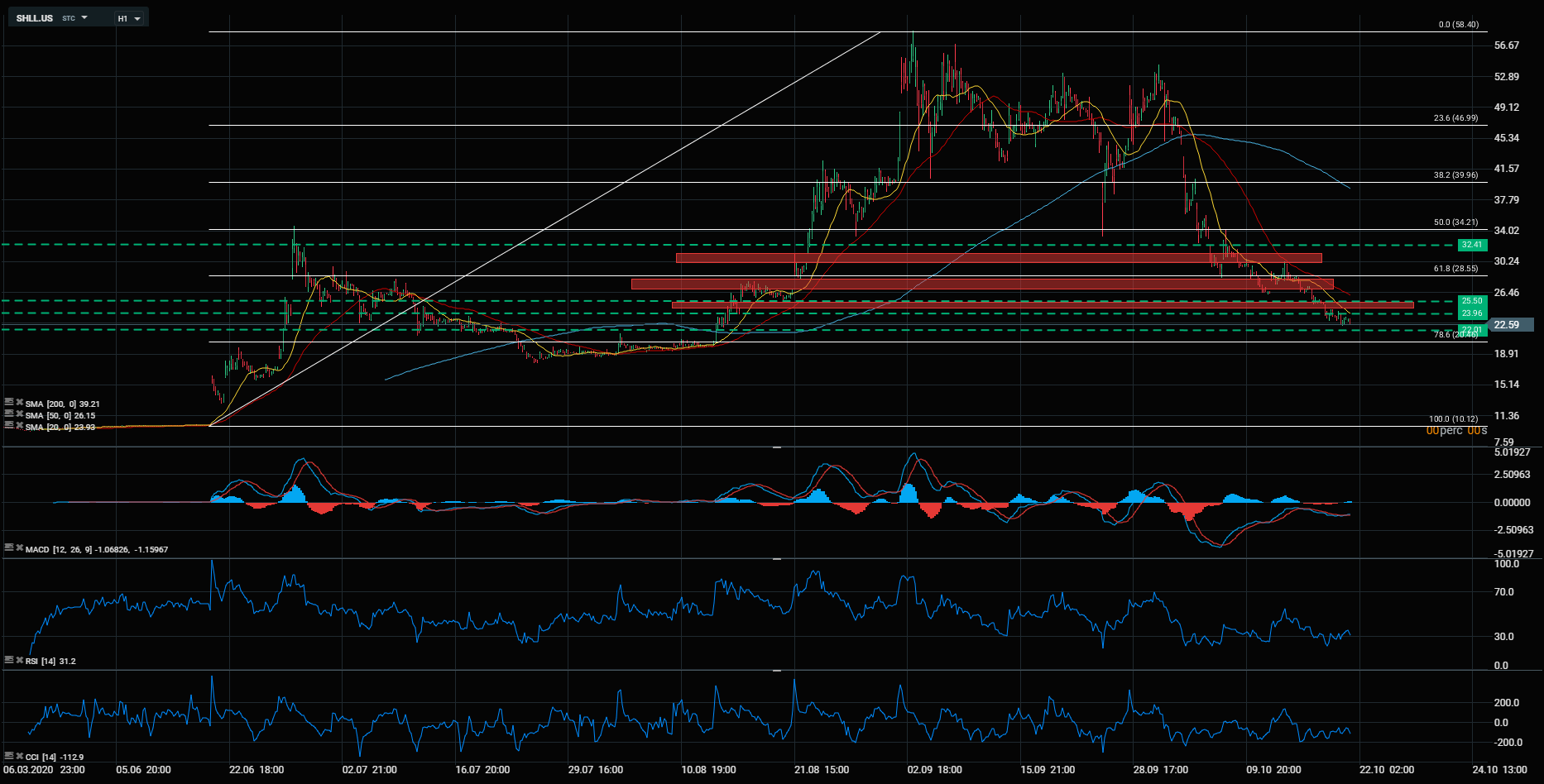Viewport: 1544px width, 784px height.
Task: Delete the MACD indicator panel
Action: click(19, 547)
